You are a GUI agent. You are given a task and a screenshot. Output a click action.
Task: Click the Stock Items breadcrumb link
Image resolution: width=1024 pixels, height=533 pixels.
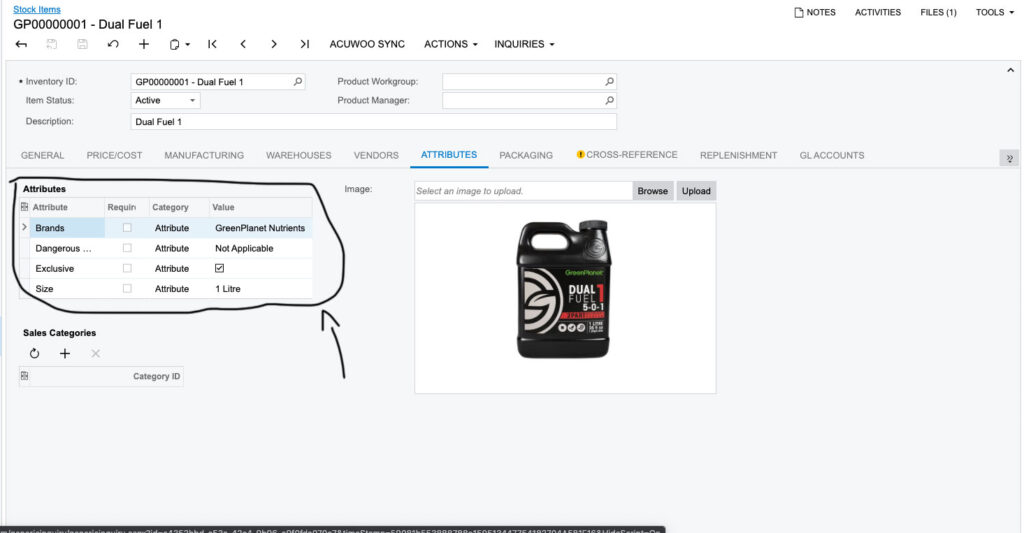click(37, 9)
